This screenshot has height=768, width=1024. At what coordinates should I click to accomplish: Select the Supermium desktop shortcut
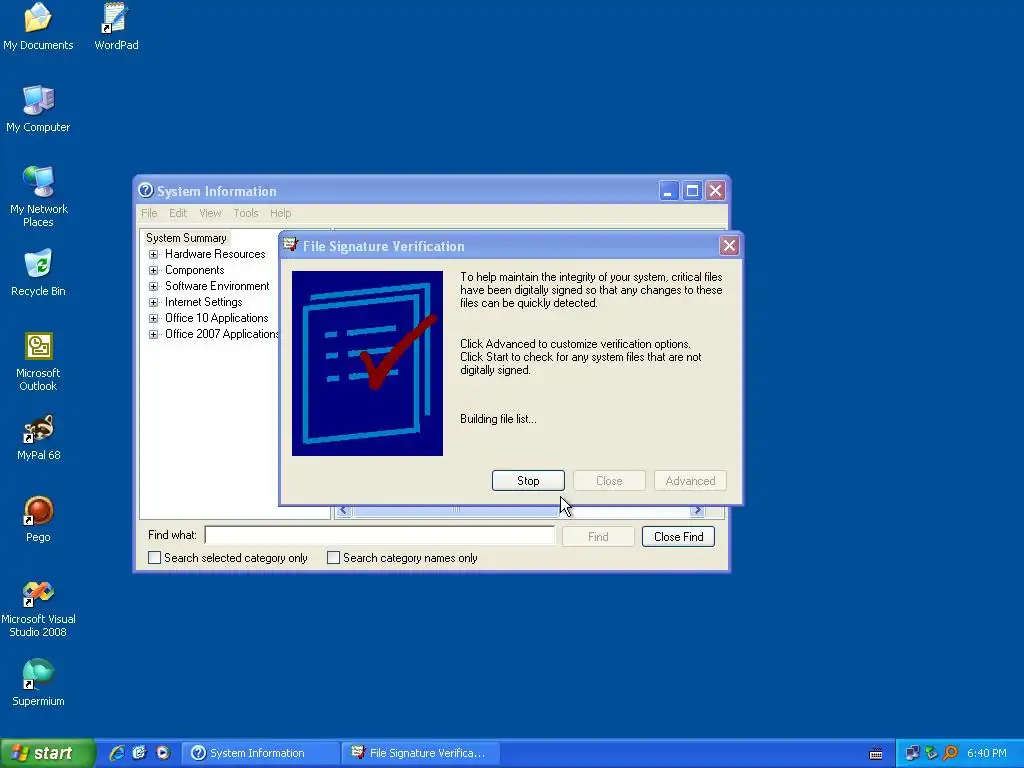[x=38, y=683]
